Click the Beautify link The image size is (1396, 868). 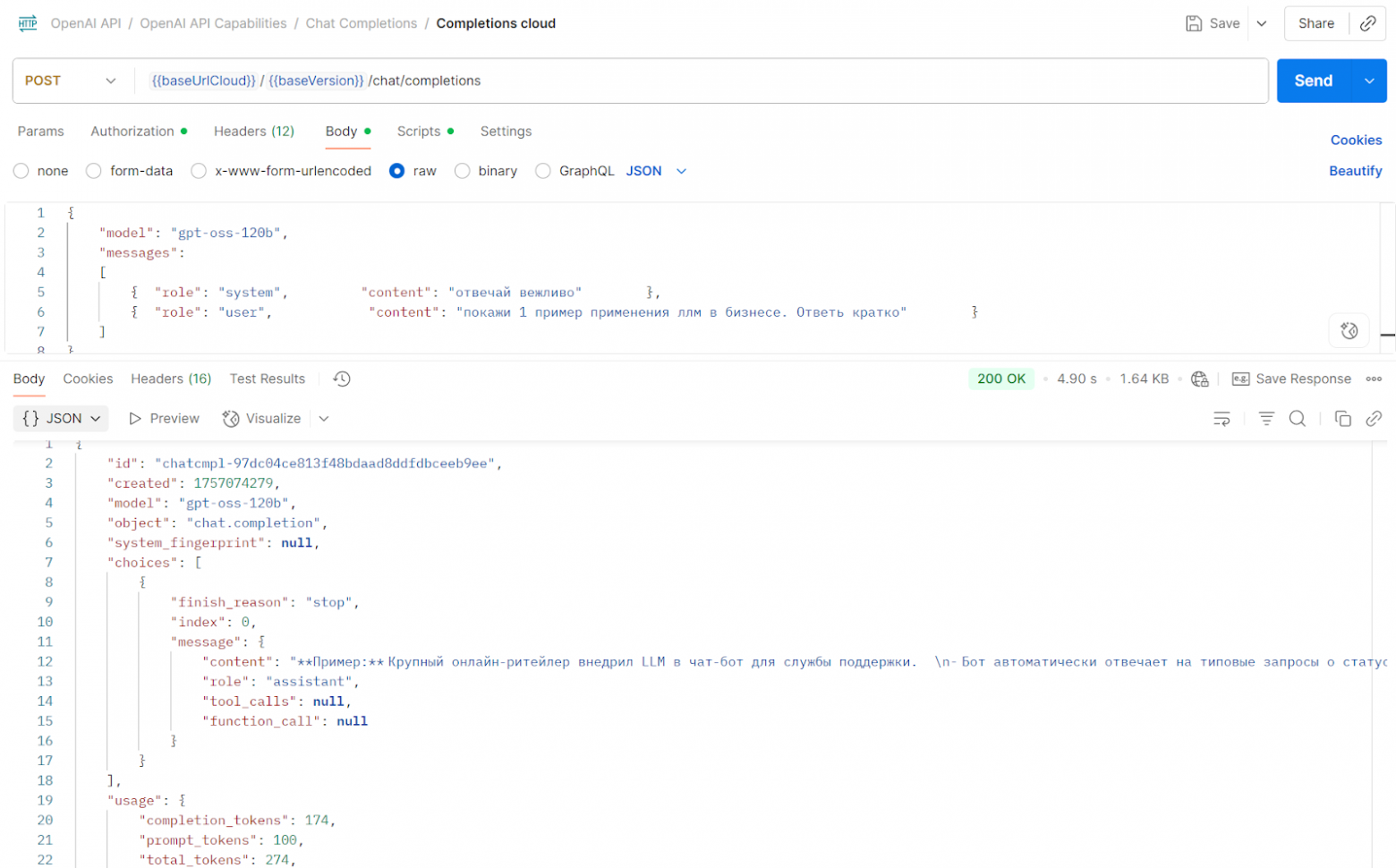[1355, 171]
